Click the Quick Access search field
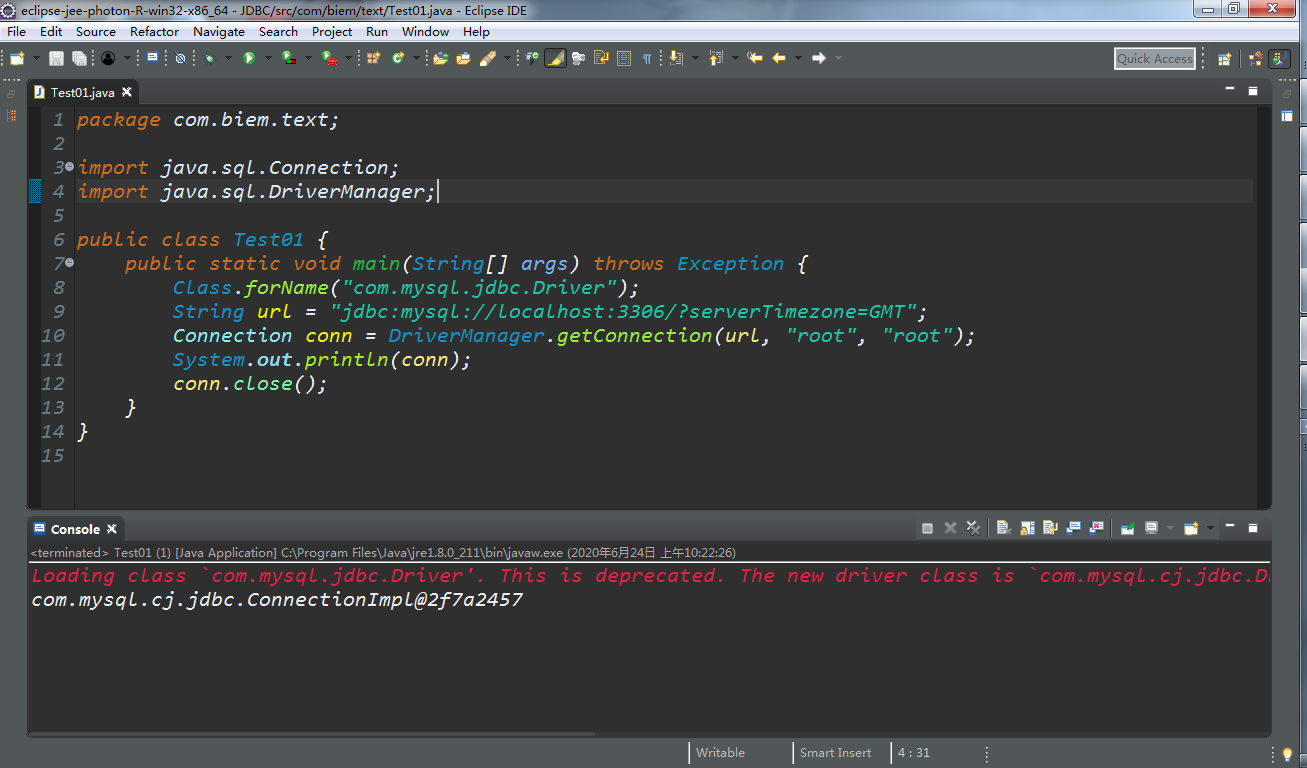The height and width of the screenshot is (768, 1307). coord(1155,58)
